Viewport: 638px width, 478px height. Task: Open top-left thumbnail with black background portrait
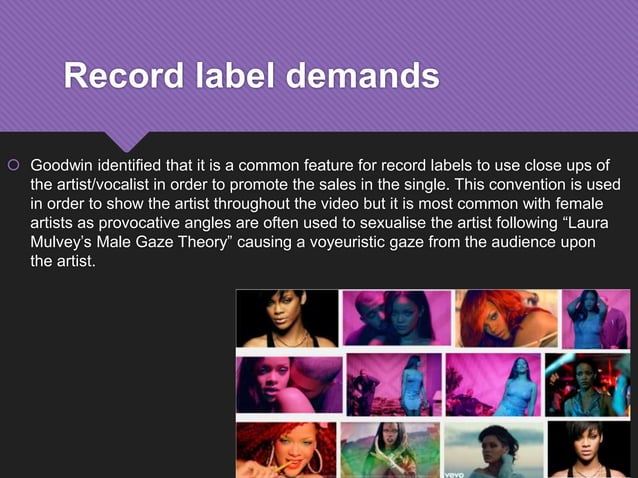tap(287, 318)
